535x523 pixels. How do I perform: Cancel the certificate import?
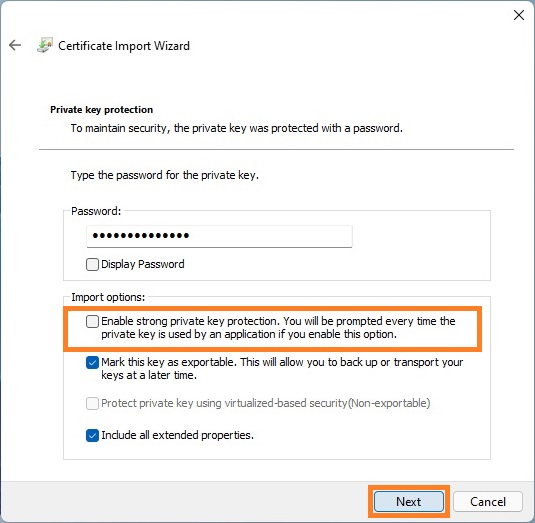tap(488, 502)
